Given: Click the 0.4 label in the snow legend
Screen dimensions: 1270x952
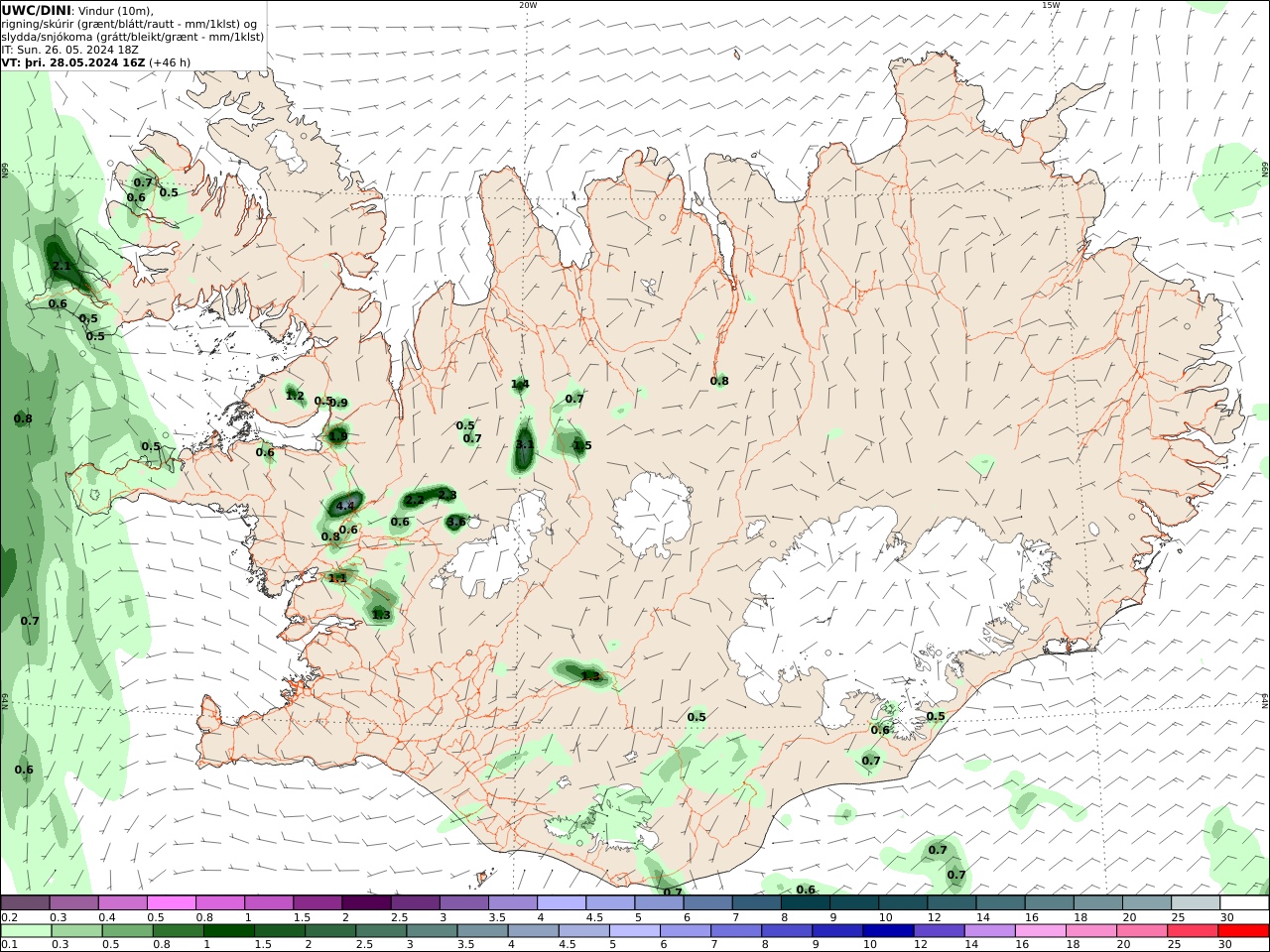Looking at the screenshot, I should [107, 917].
